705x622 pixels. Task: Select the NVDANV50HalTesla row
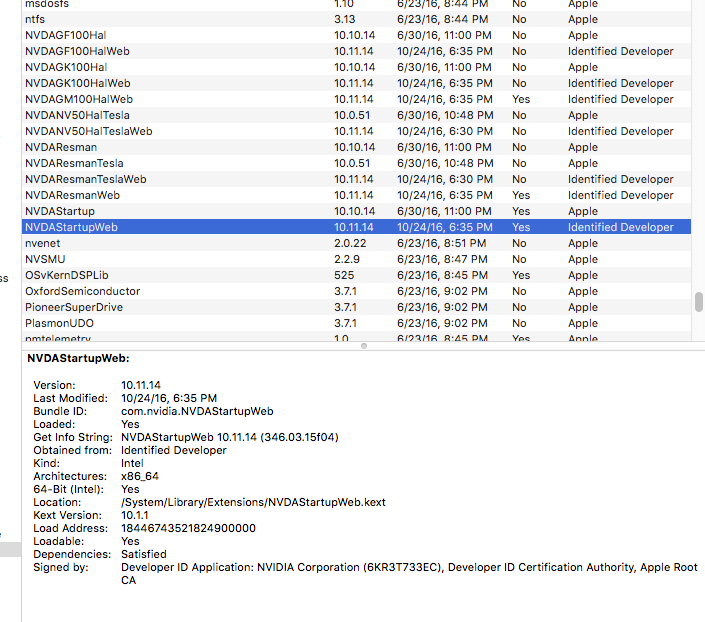tap(356, 116)
